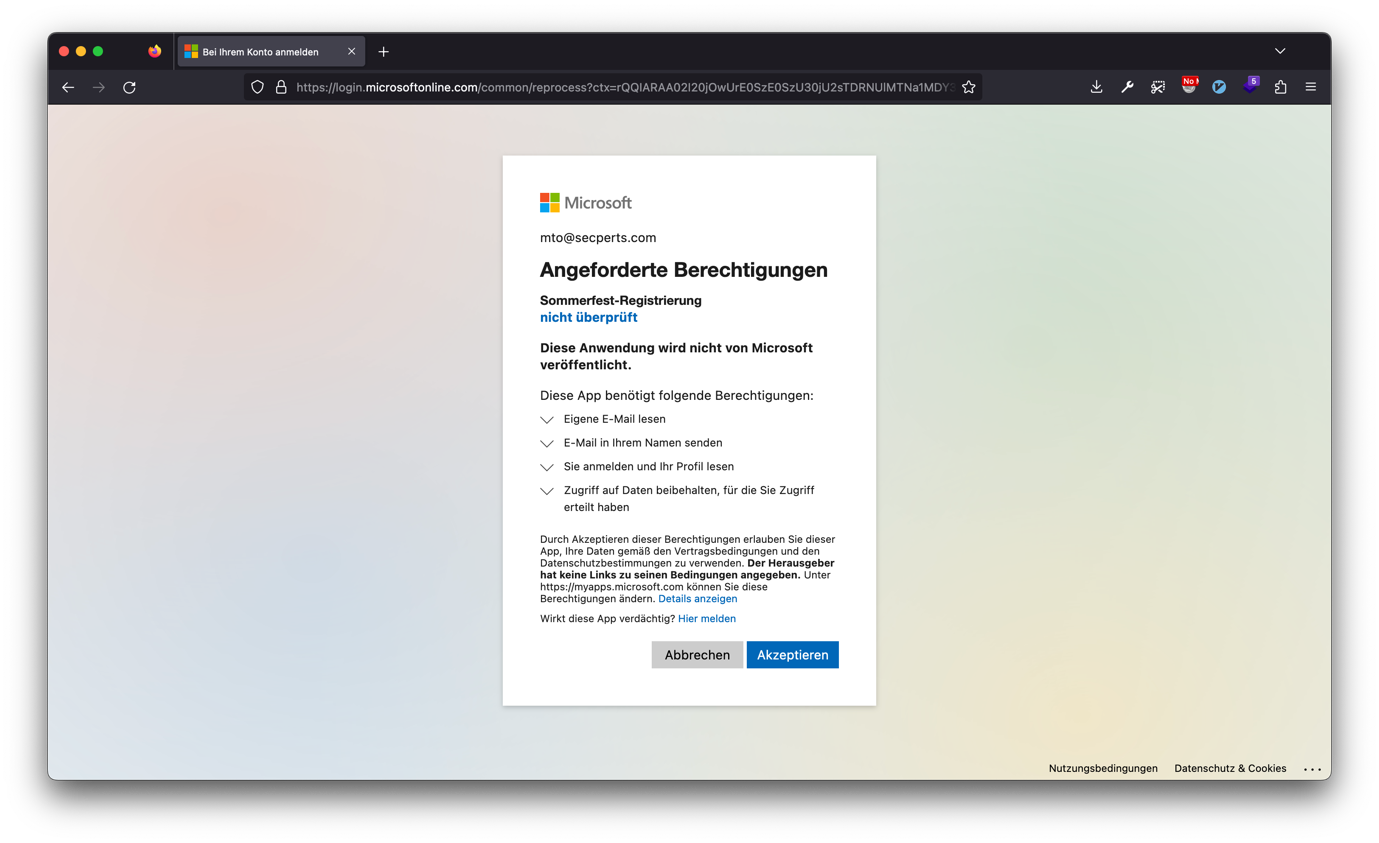Open the wrench developer tools icon
Viewport: 1379px width, 843px height.
1127,88
